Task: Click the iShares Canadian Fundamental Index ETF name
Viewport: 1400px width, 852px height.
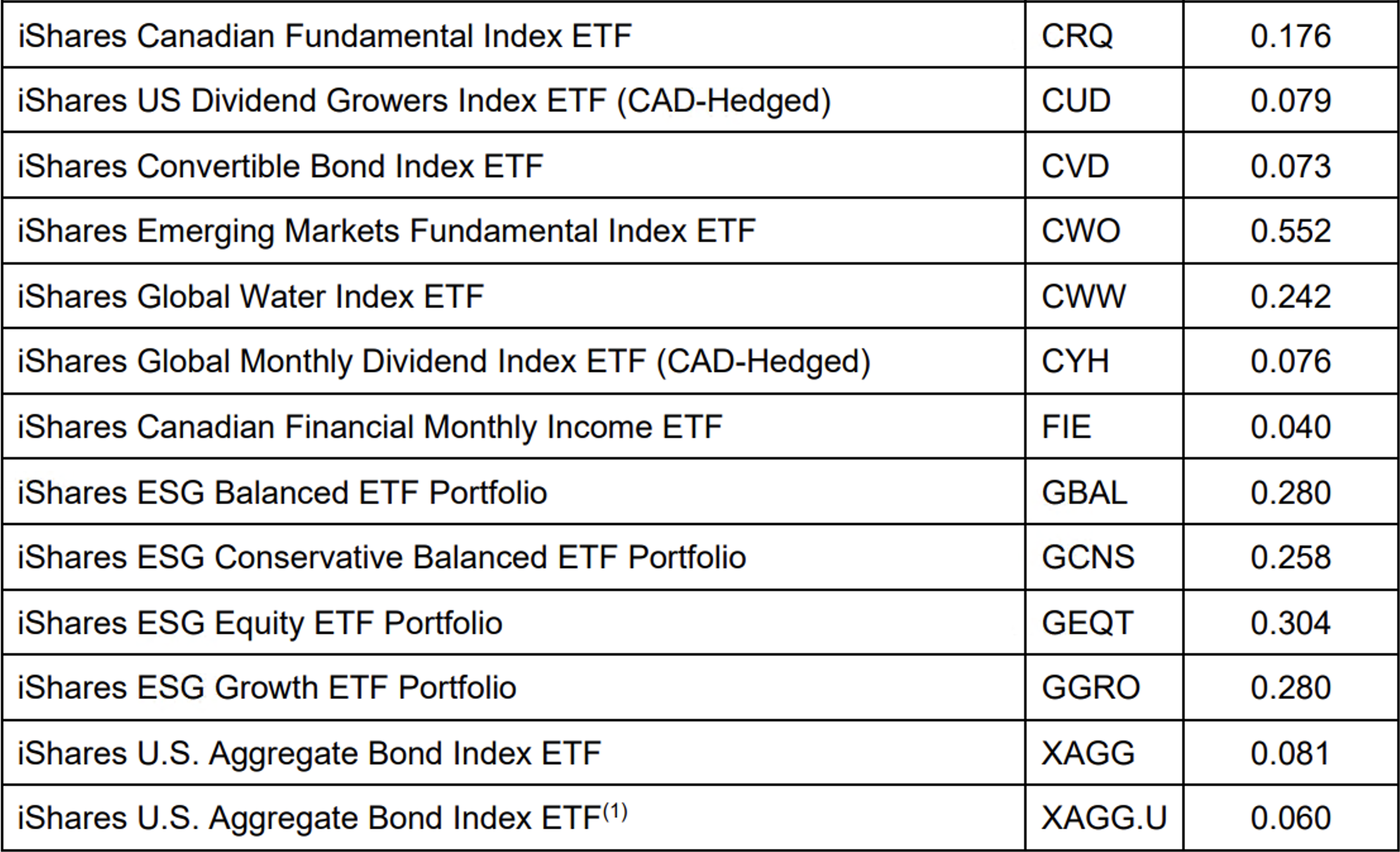Action: click(325, 36)
